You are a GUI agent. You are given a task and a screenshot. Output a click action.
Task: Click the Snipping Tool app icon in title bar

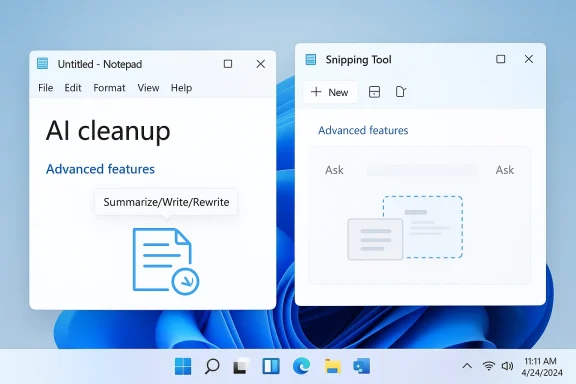pos(311,59)
